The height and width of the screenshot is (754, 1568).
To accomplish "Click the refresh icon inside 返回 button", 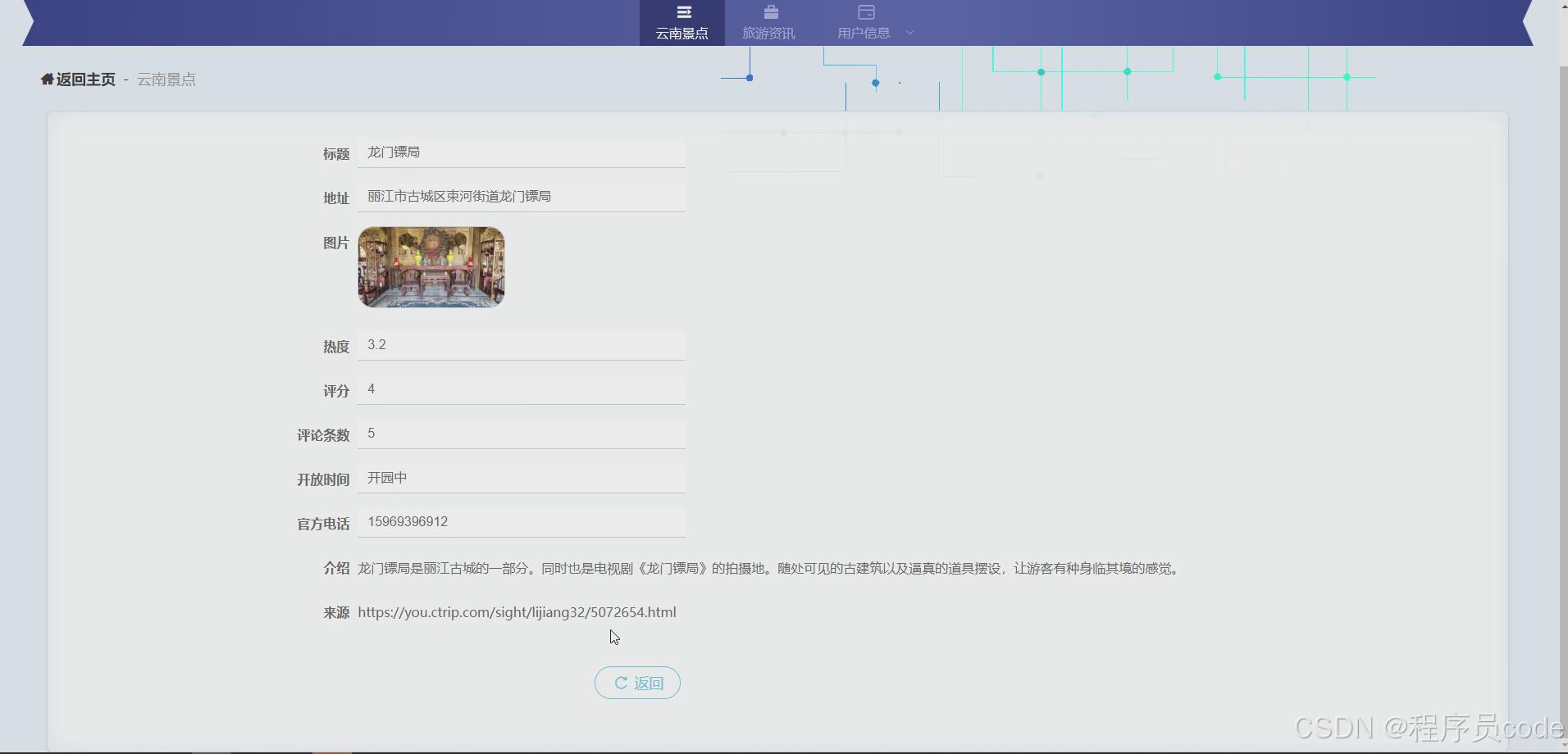I will click(621, 683).
